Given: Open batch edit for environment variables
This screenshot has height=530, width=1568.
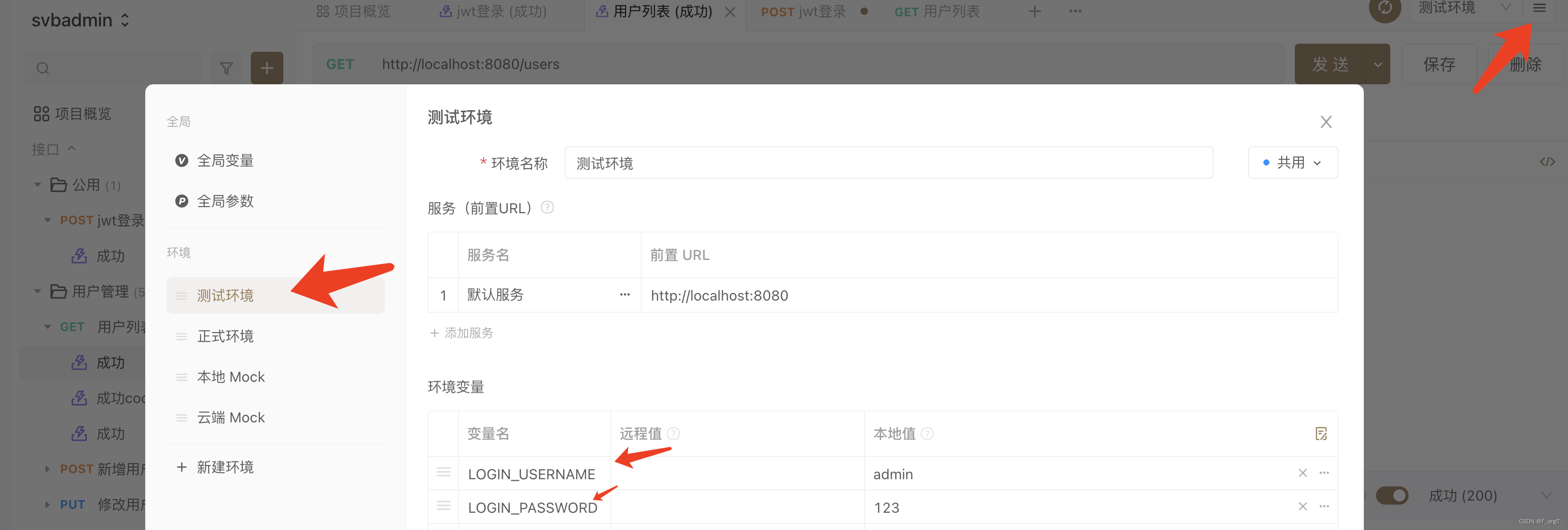Looking at the screenshot, I should pyautogui.click(x=1321, y=433).
